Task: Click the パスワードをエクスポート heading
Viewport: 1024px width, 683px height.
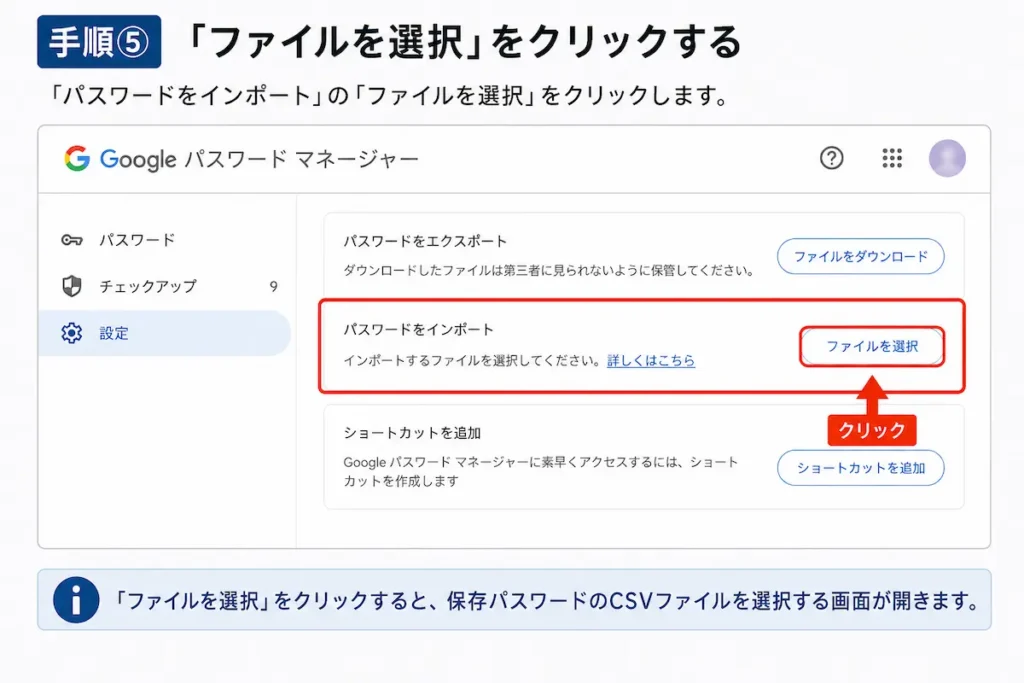Action: pyautogui.click(x=426, y=241)
